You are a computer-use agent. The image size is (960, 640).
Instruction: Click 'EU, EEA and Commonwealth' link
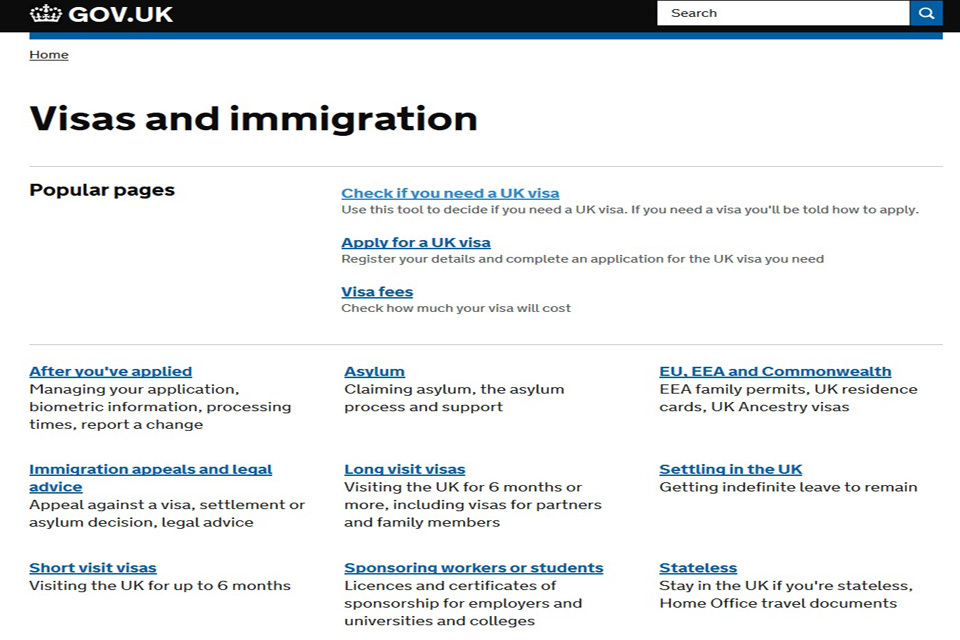point(775,371)
